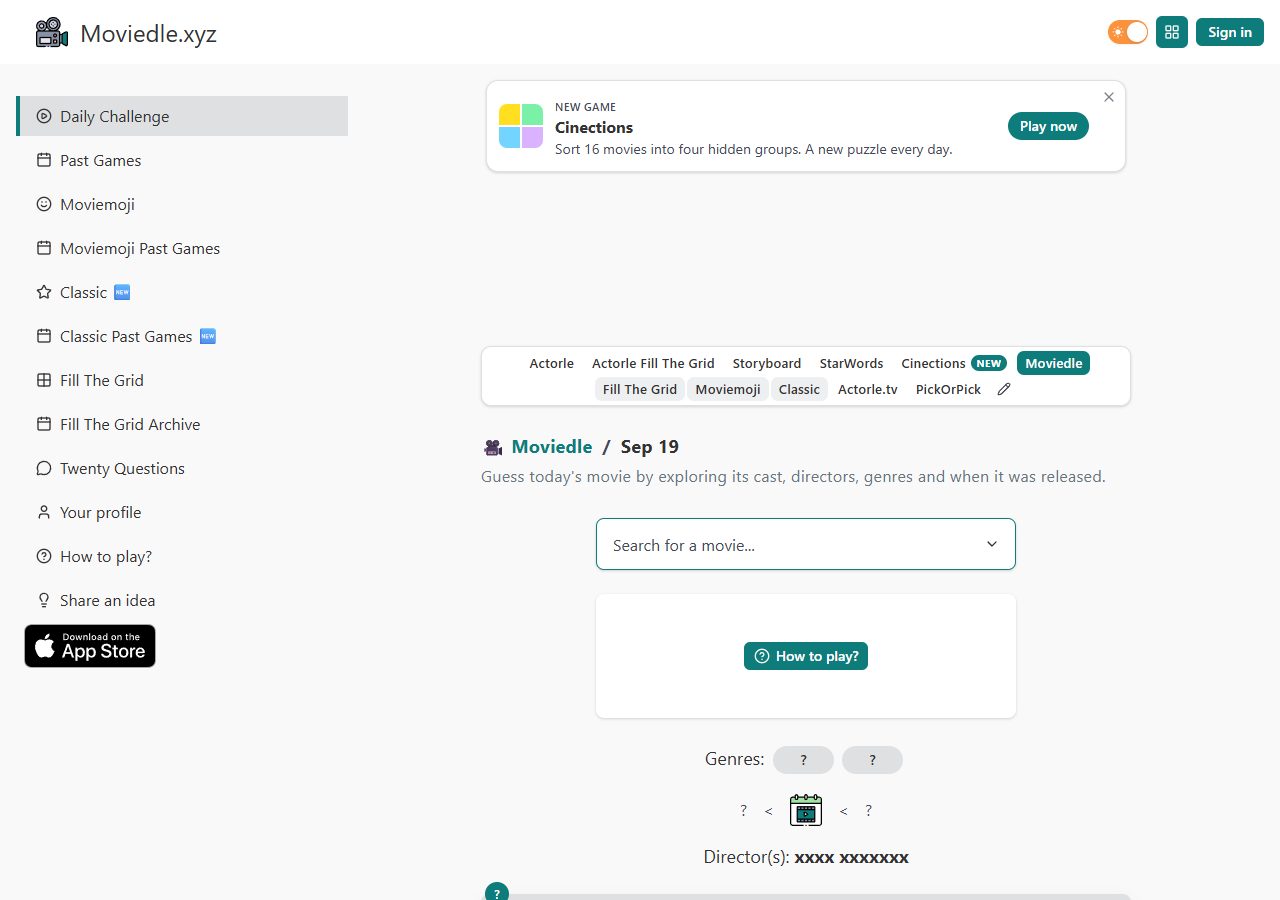Viewport: 1280px width, 900px height.
Task: Open the Actorle.tv tab
Action: (x=868, y=389)
